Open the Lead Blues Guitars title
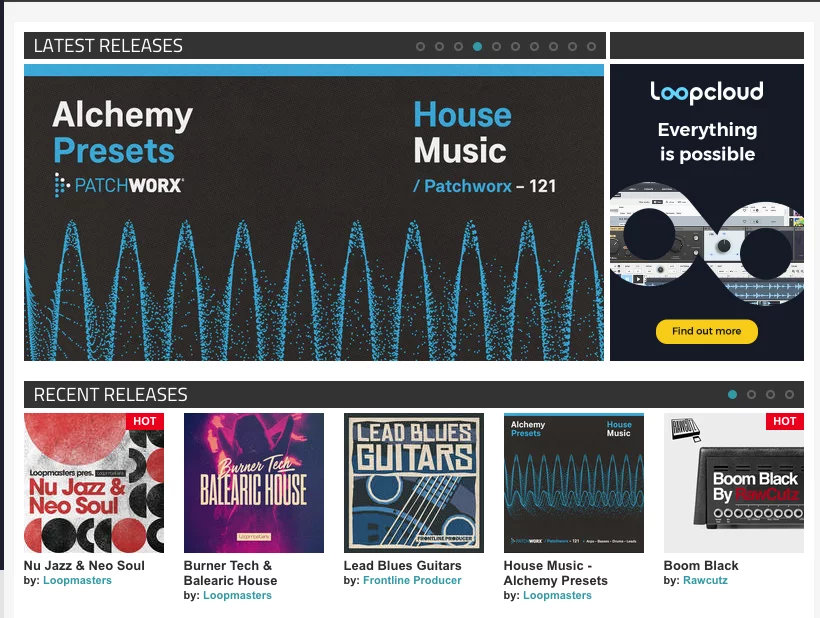Screen dimensions: 820x618 point(403,566)
